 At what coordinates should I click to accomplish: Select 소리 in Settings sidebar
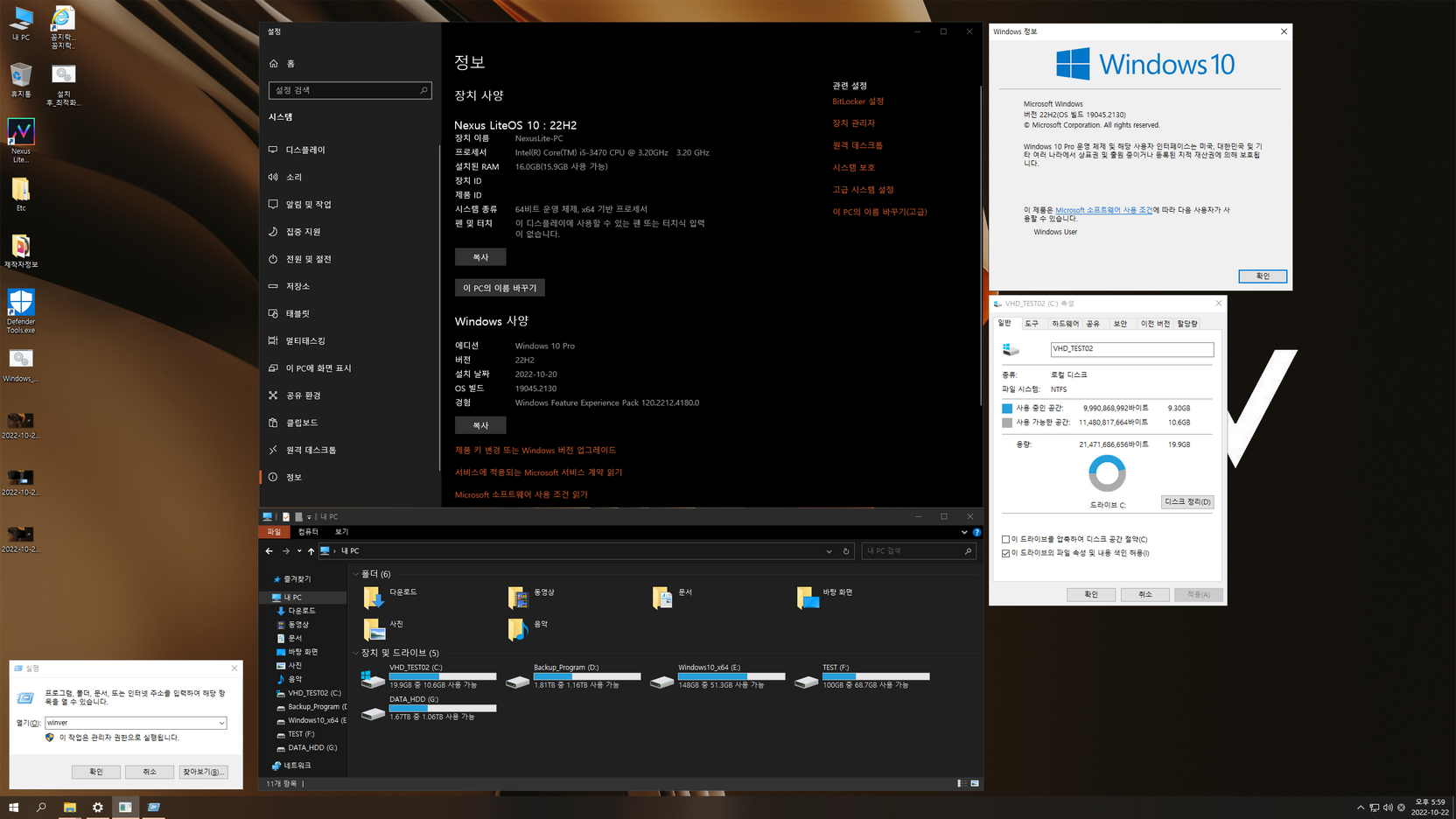pyautogui.click(x=350, y=177)
